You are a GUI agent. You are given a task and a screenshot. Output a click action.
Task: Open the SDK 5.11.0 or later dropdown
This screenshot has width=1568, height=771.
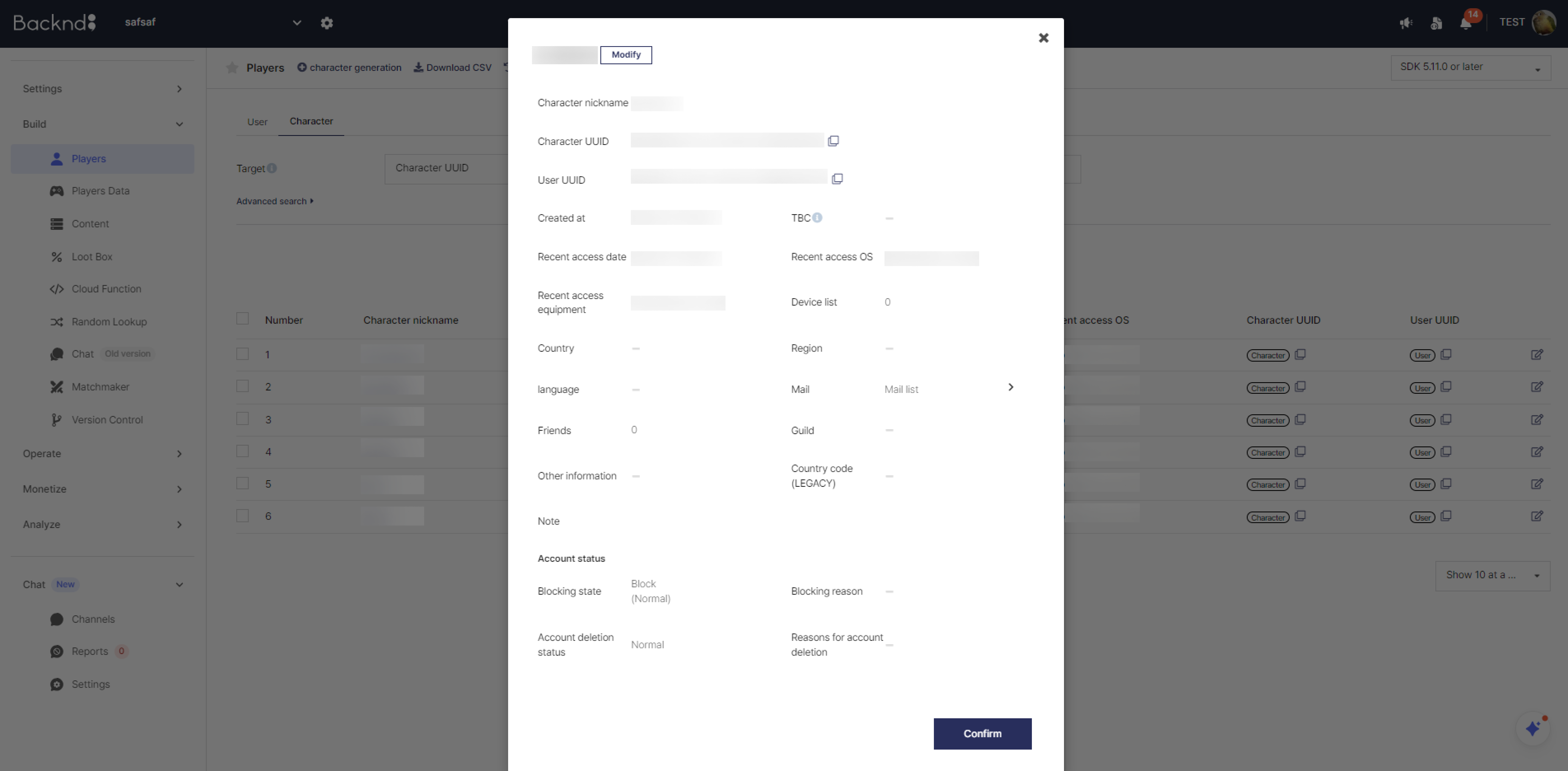(1471, 68)
